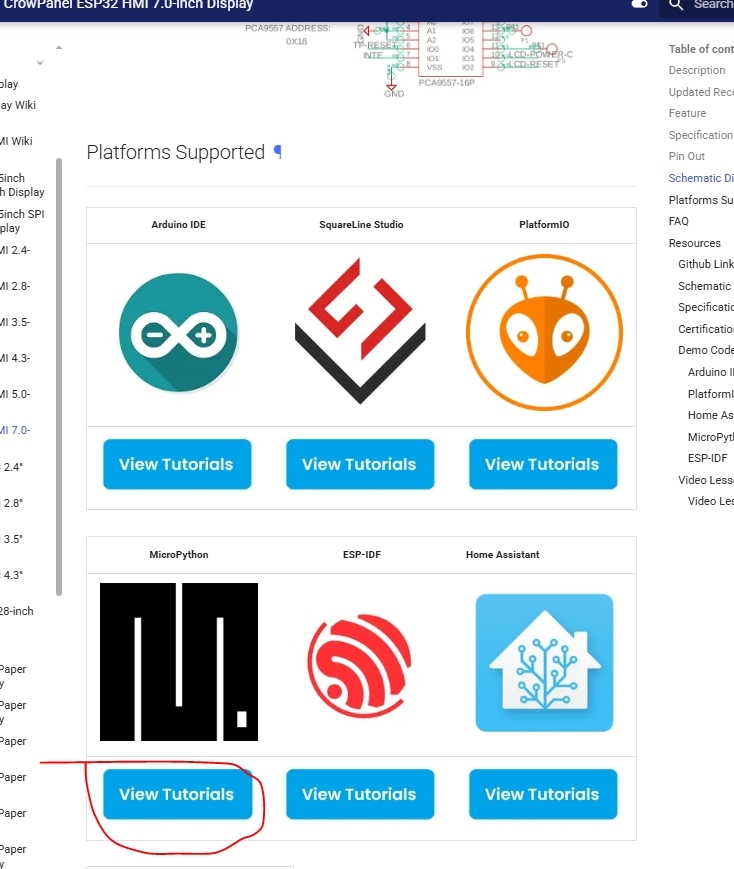This screenshot has width=734, height=869.
Task: View Tutorials for MicroPython
Action: [177, 794]
